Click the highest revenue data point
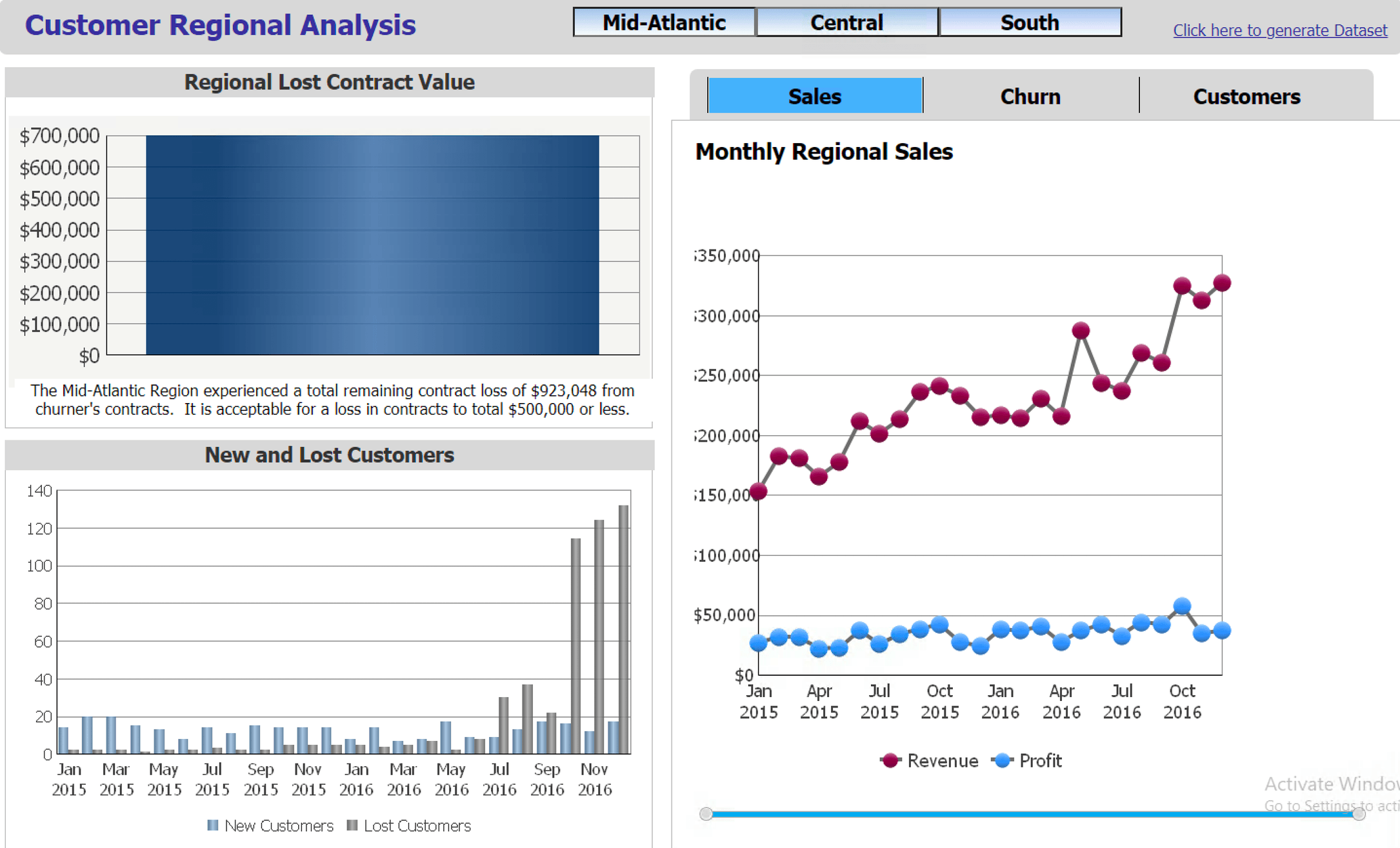This screenshot has height=848, width=1400. click(1222, 282)
